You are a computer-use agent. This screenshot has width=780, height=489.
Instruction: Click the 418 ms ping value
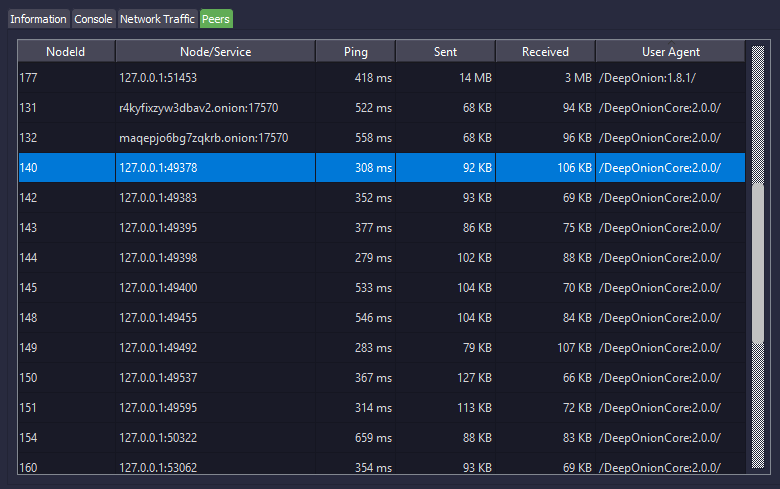point(356,78)
